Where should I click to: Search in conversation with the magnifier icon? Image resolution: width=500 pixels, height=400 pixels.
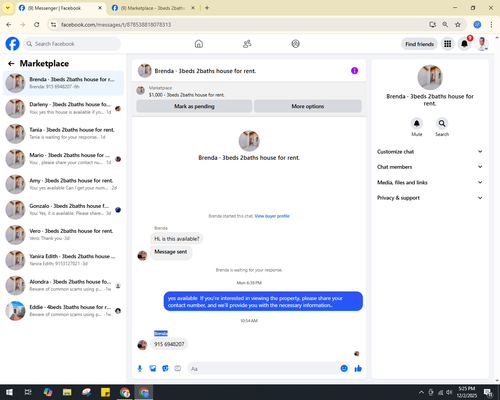(442, 123)
